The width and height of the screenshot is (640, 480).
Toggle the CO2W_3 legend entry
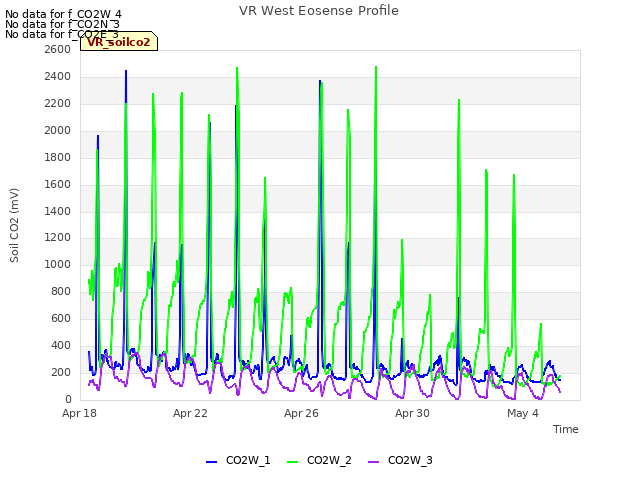coord(400,460)
